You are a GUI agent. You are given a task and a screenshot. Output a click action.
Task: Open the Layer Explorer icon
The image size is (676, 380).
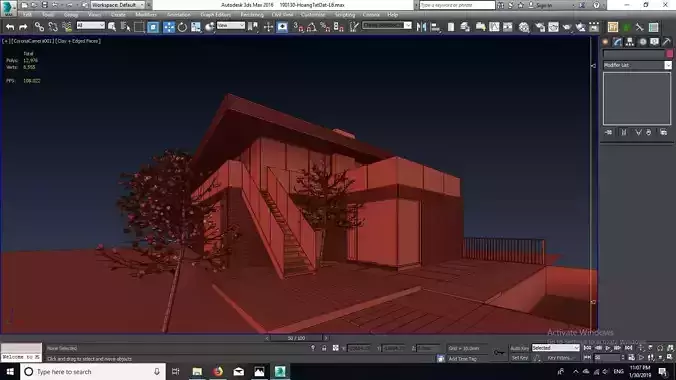(x=465, y=27)
